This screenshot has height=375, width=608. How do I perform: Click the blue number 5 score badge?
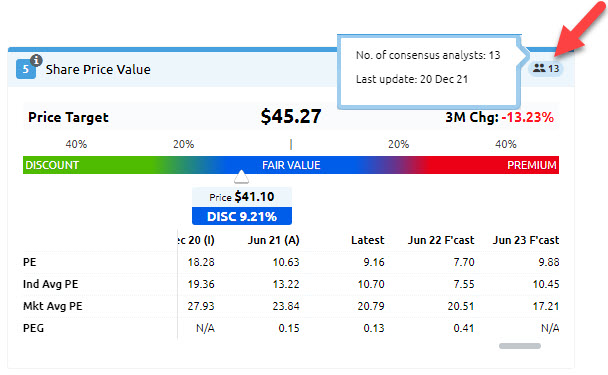click(26, 69)
